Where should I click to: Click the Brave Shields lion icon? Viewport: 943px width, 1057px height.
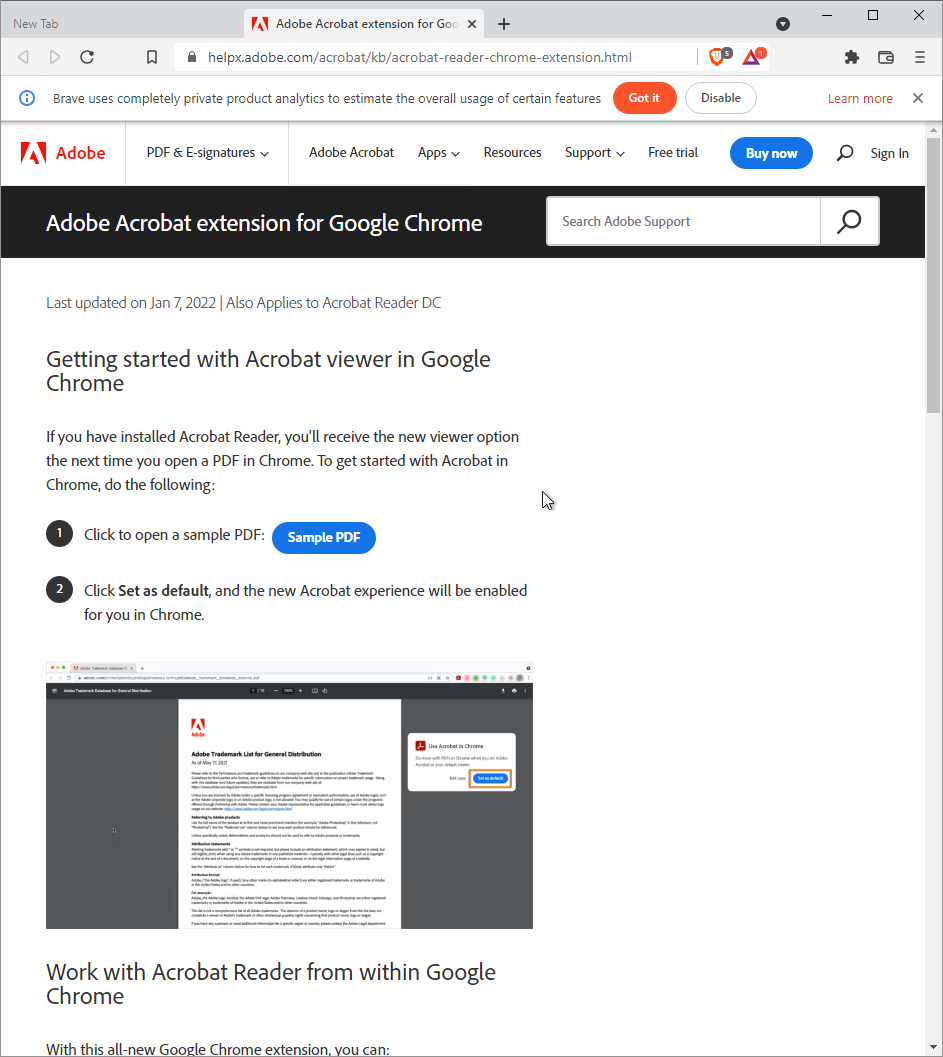pyautogui.click(x=717, y=57)
